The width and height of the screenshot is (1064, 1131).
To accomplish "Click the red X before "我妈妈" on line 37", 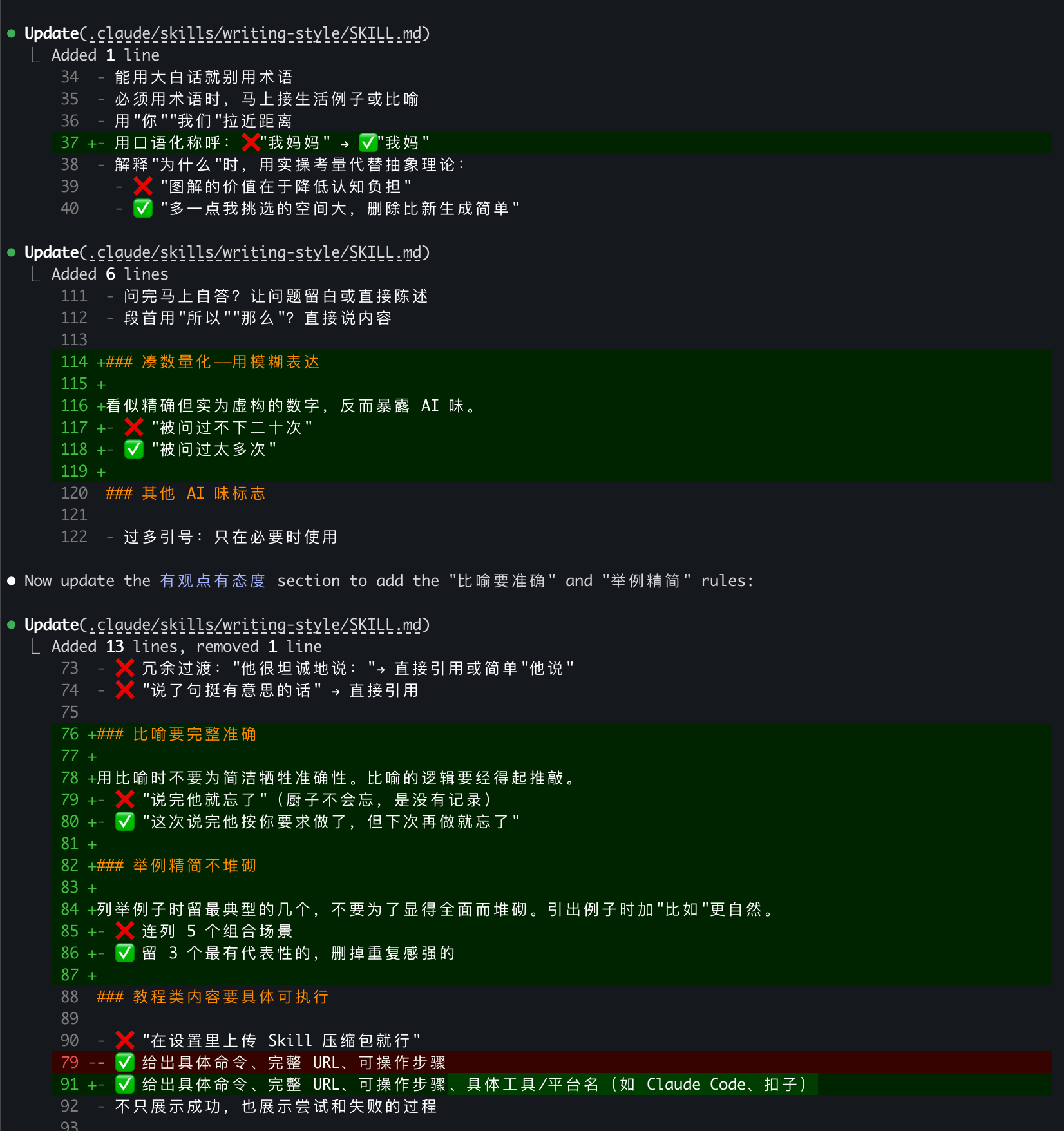I will point(251,143).
